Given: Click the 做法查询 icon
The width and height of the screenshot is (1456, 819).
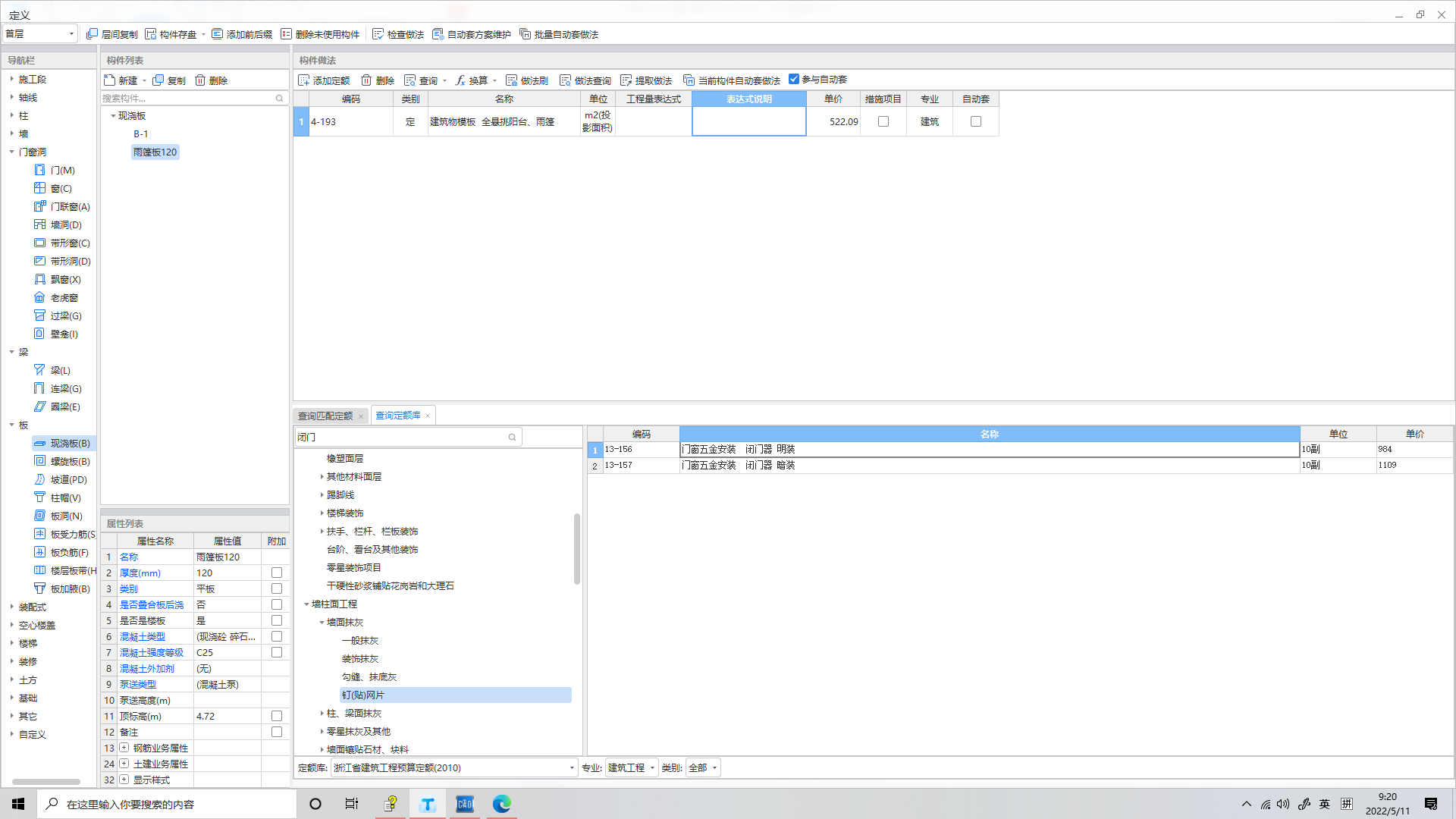Looking at the screenshot, I should 565,80.
